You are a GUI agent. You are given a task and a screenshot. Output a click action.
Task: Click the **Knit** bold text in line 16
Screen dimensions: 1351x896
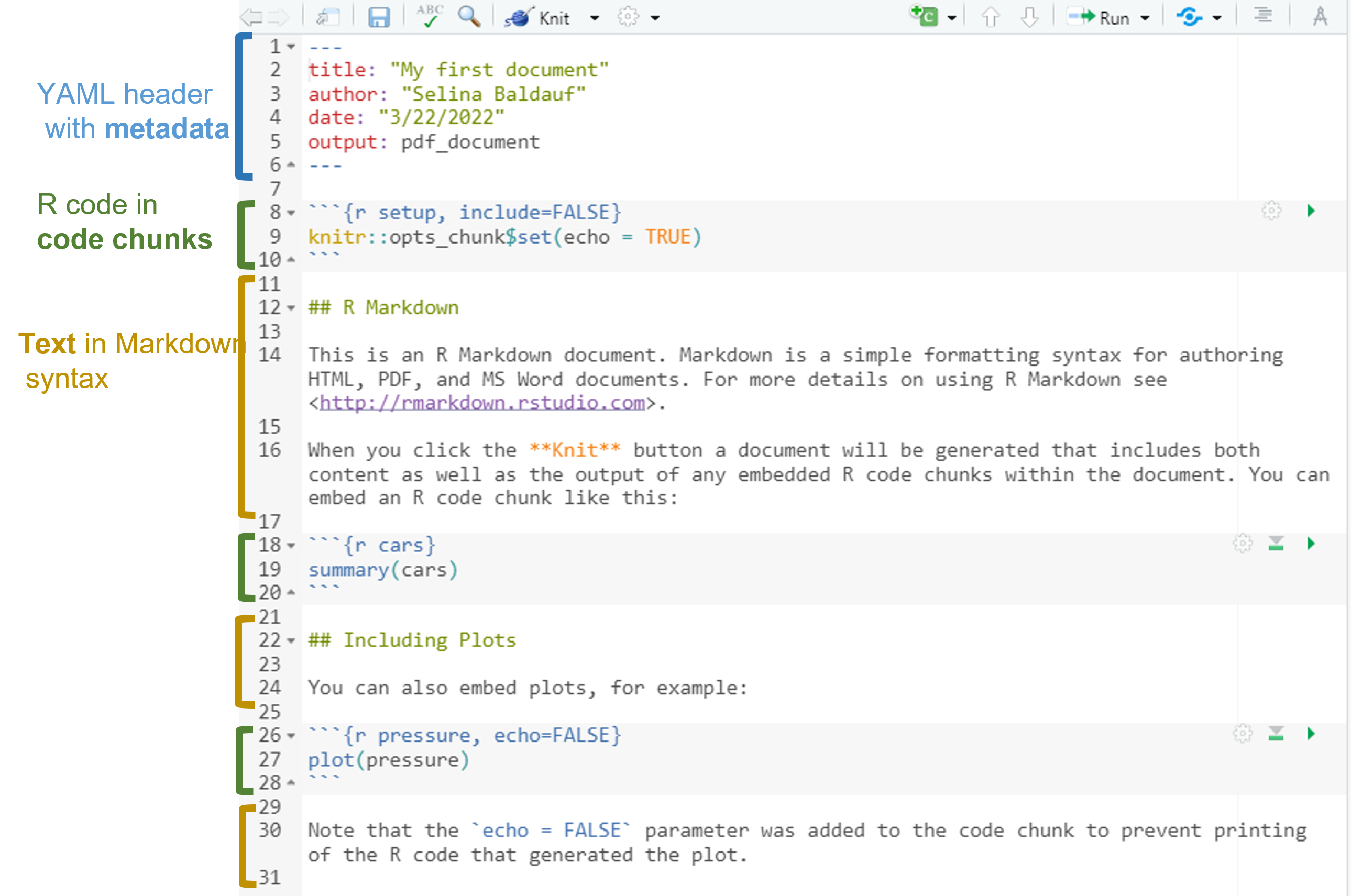(x=574, y=450)
